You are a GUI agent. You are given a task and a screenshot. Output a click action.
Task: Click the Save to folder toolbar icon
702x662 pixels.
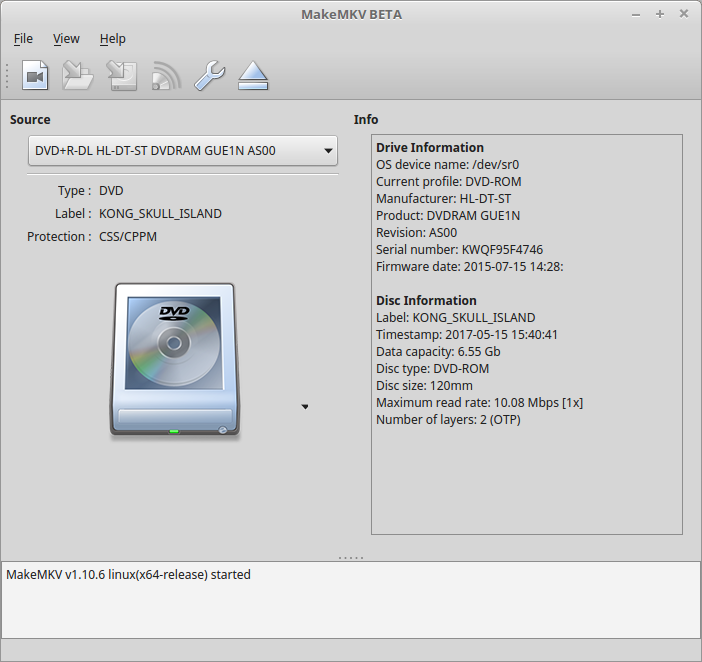click(77, 75)
